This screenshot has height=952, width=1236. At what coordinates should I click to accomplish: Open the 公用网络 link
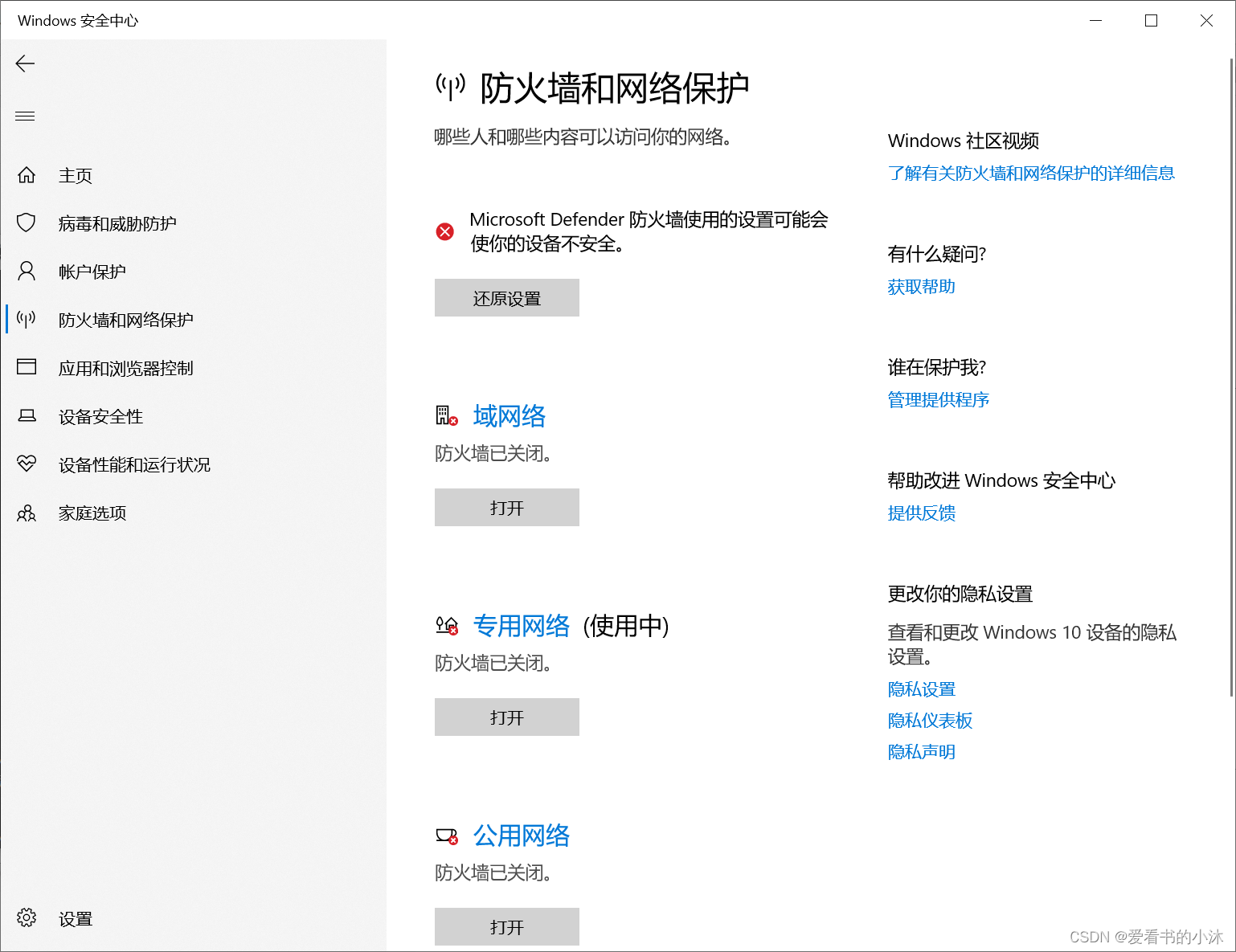(522, 836)
